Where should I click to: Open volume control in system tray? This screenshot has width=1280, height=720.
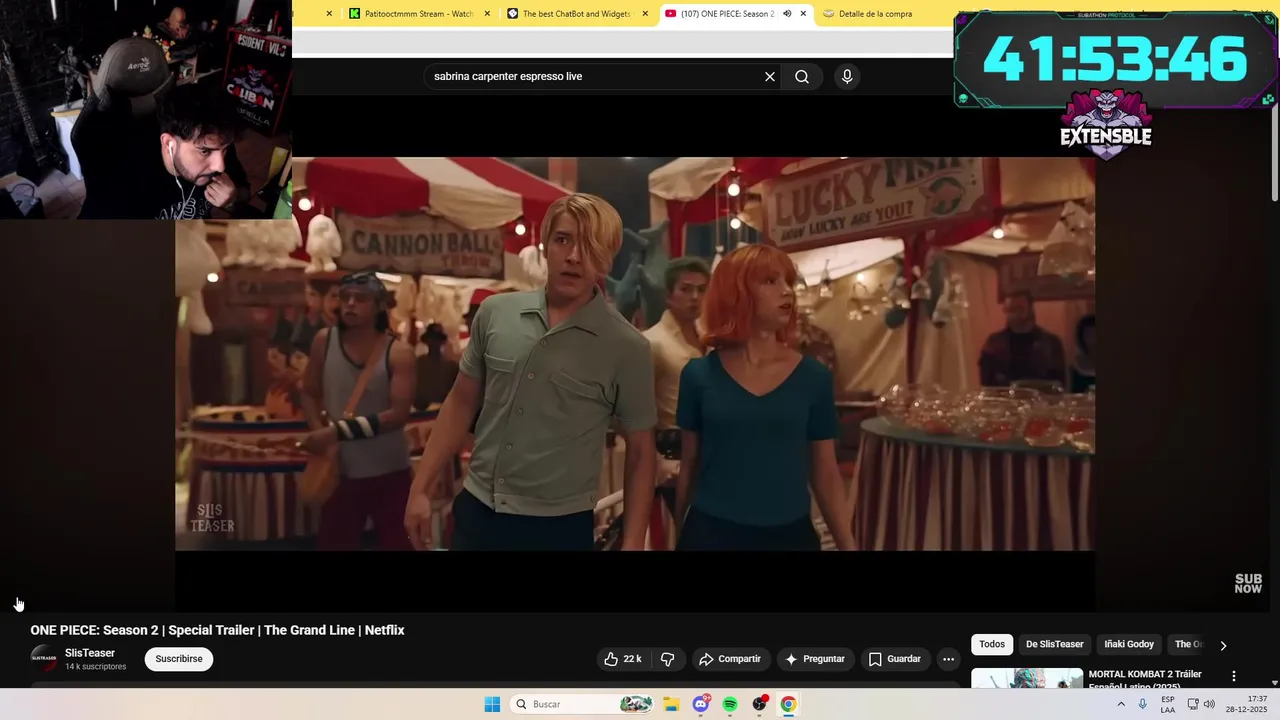1209,704
